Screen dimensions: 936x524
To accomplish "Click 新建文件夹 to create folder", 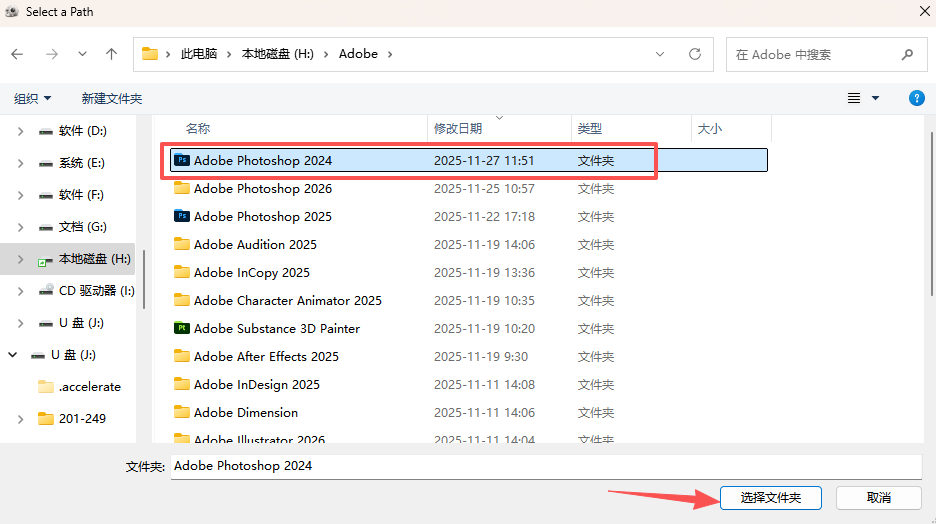I will 112,98.
